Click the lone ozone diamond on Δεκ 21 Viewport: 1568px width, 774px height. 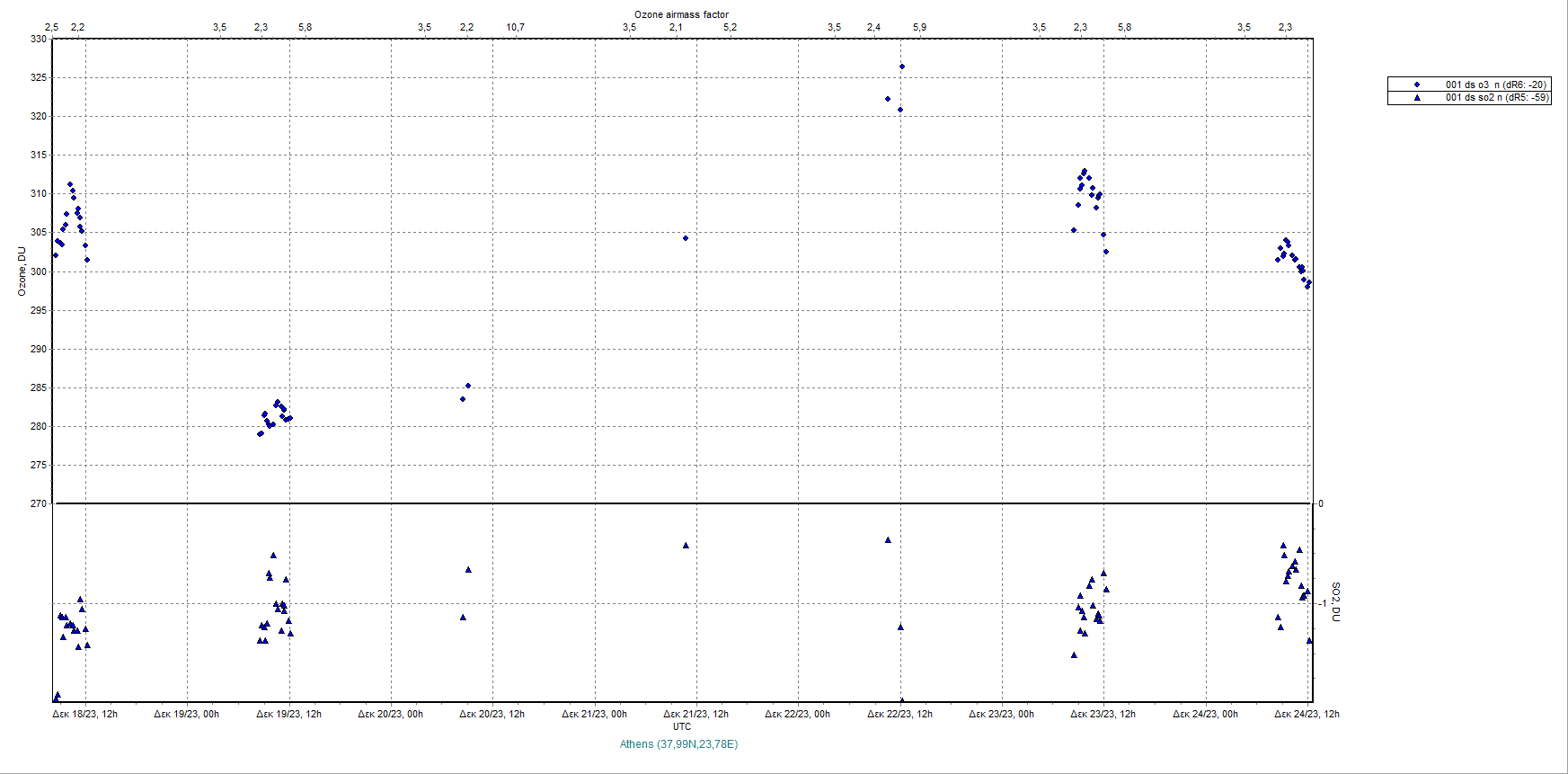click(x=686, y=238)
